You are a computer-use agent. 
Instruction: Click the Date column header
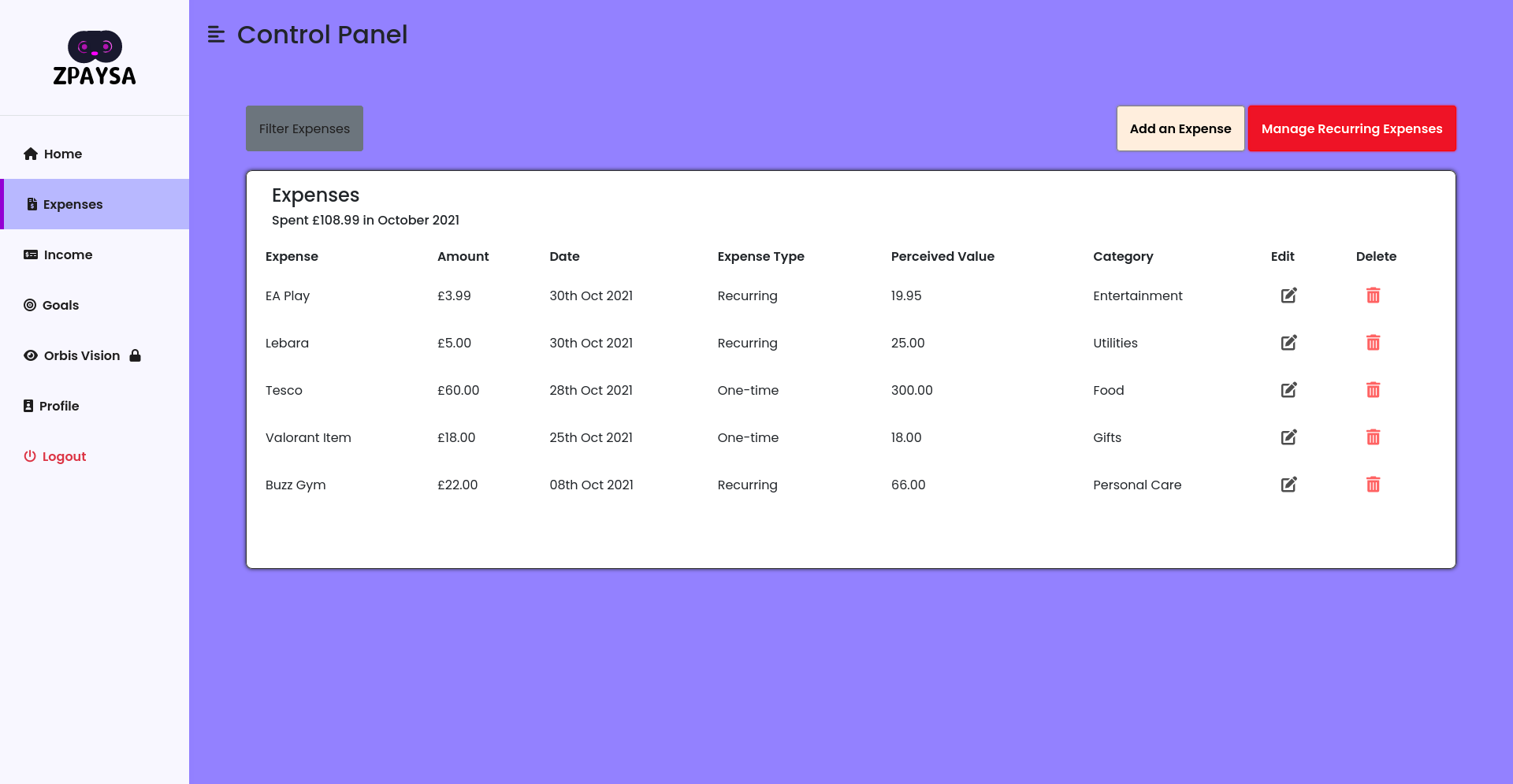(x=564, y=256)
